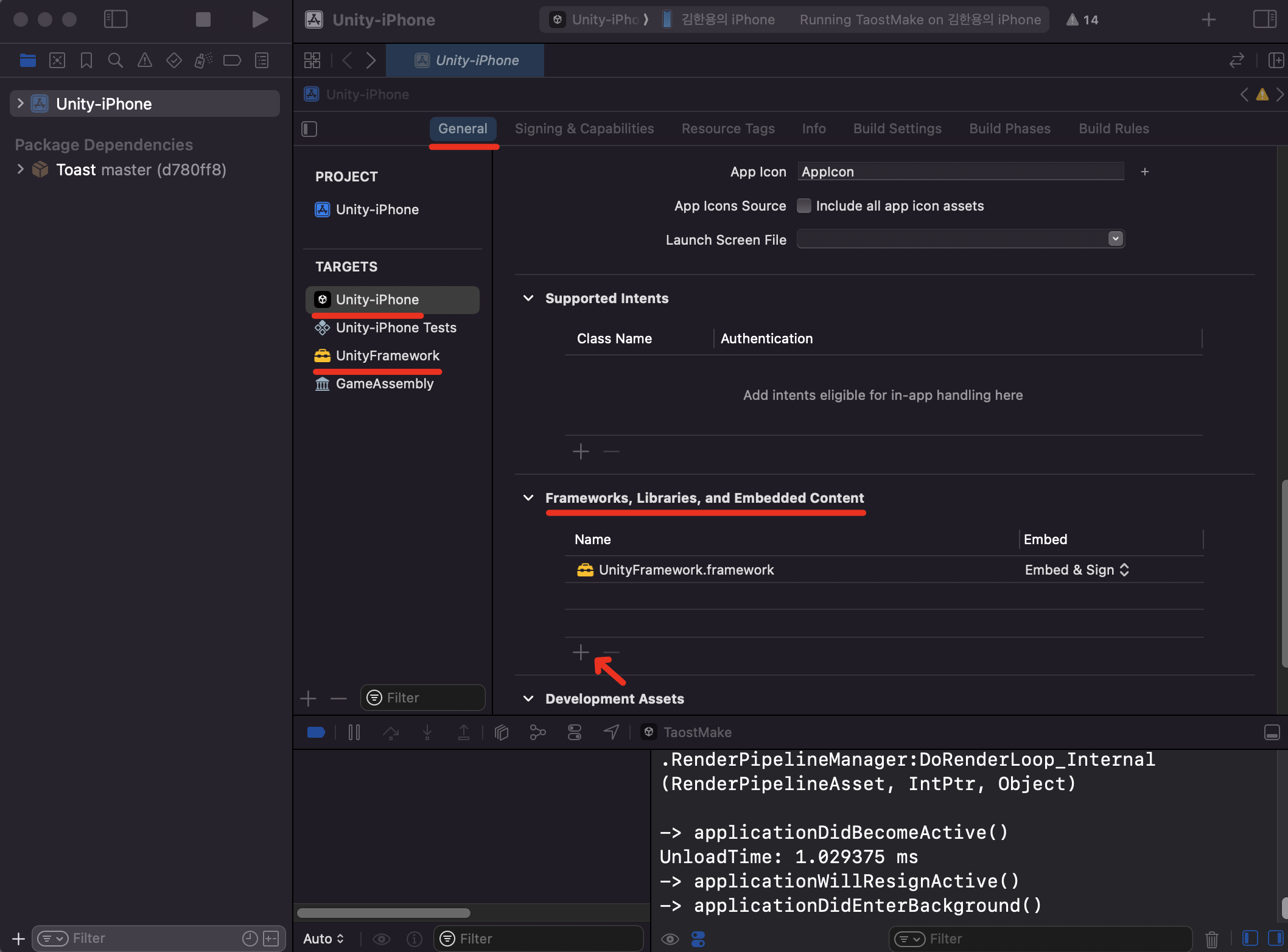Expand Unity-iPhone project in navigator
This screenshot has height=952, width=1288.
(20, 103)
